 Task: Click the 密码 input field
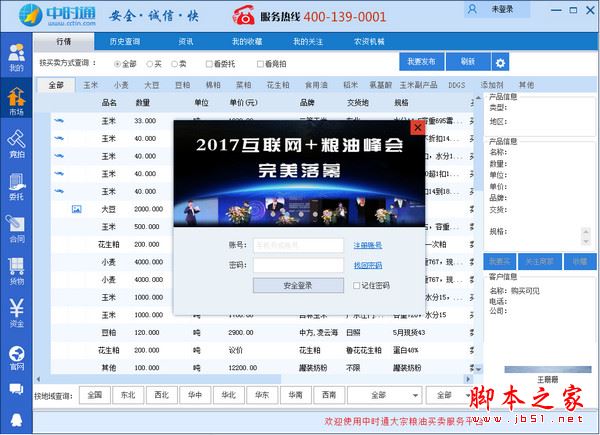pyautogui.click(x=298, y=265)
